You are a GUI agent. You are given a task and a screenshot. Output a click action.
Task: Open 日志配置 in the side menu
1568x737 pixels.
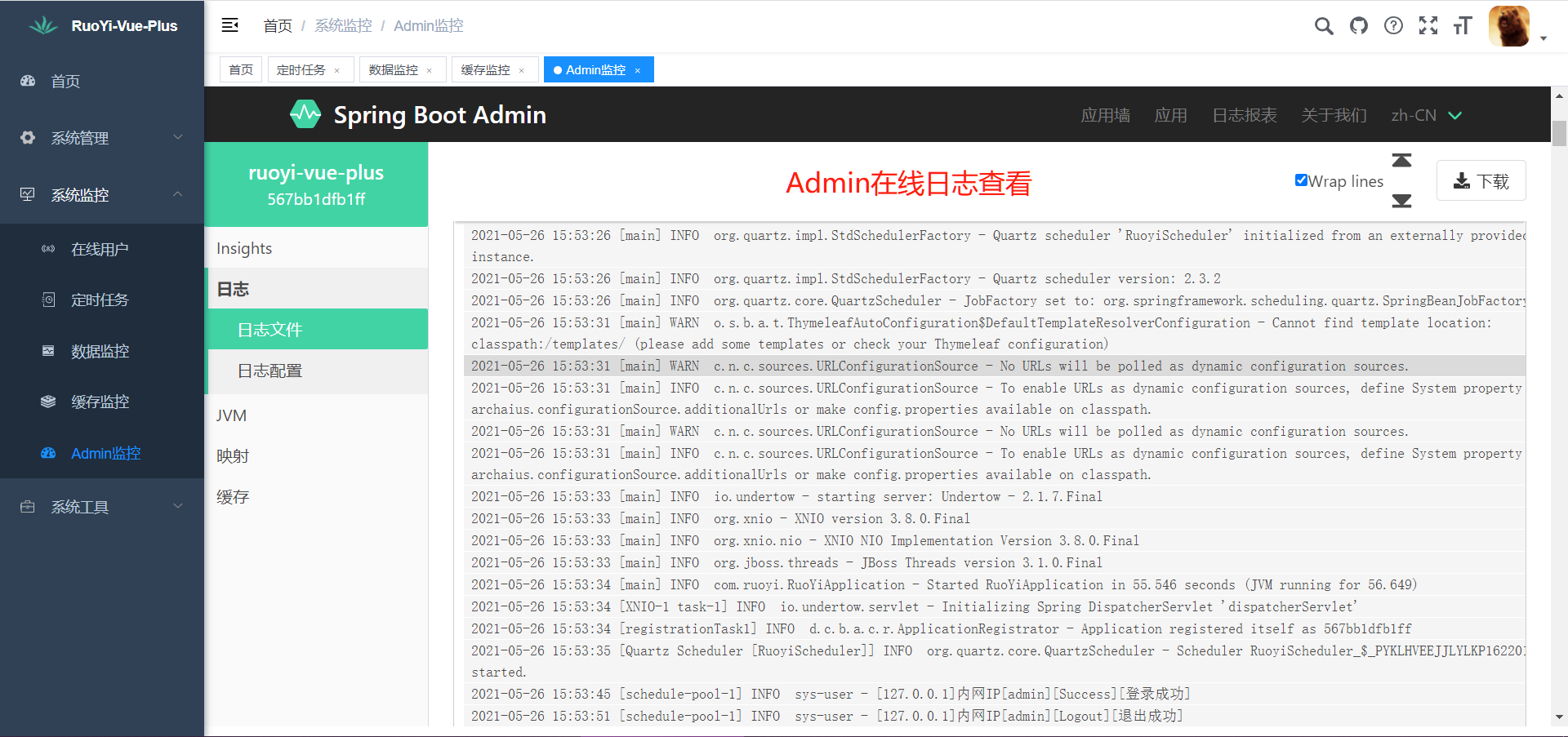318,371
